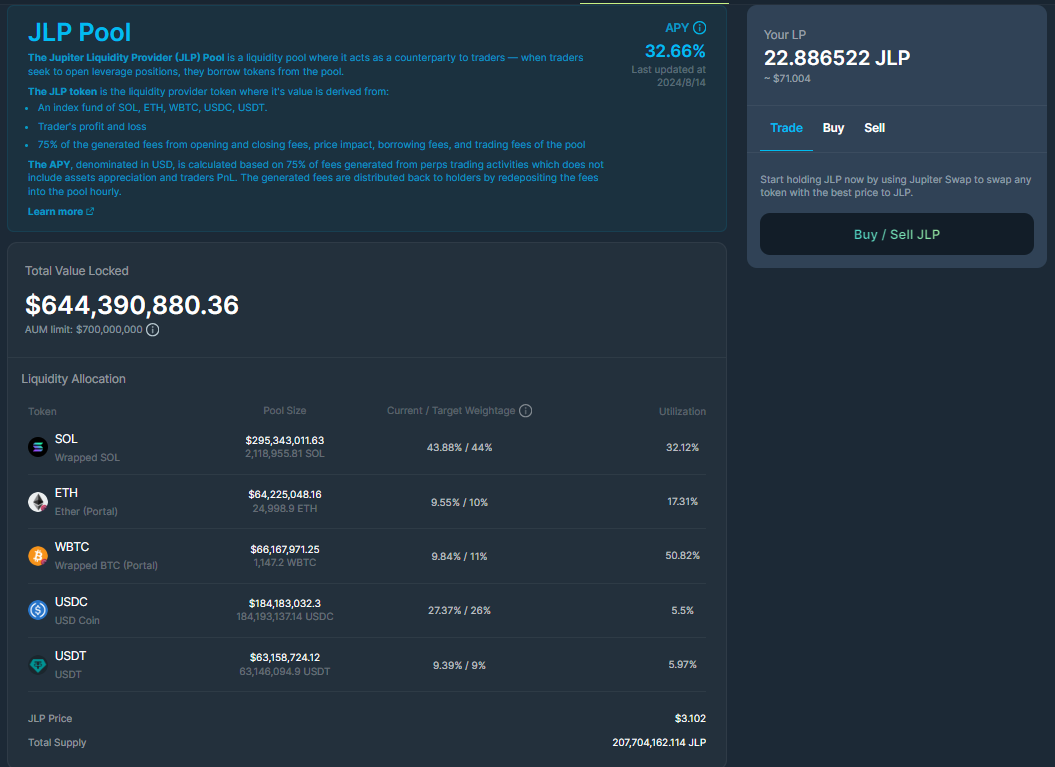Screen dimensions: 1055x767
Task: Click the Your LP balance amount
Action: tap(837, 58)
